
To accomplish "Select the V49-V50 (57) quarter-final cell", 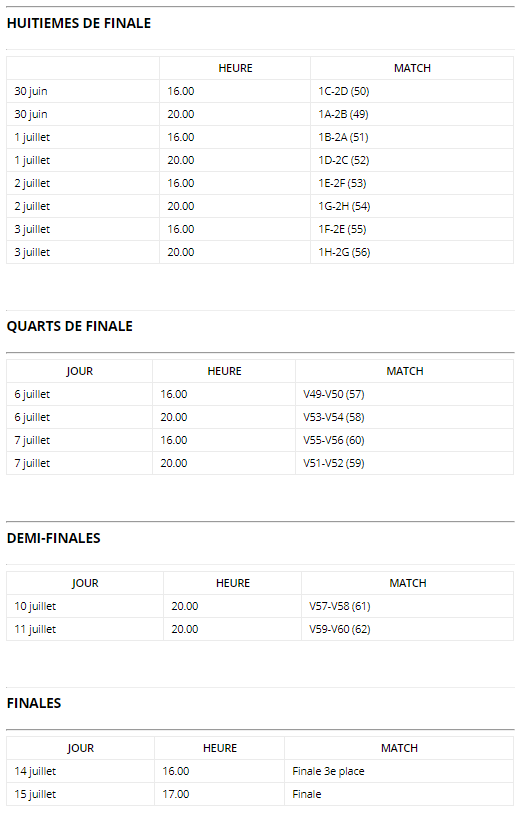I will 404,394.
